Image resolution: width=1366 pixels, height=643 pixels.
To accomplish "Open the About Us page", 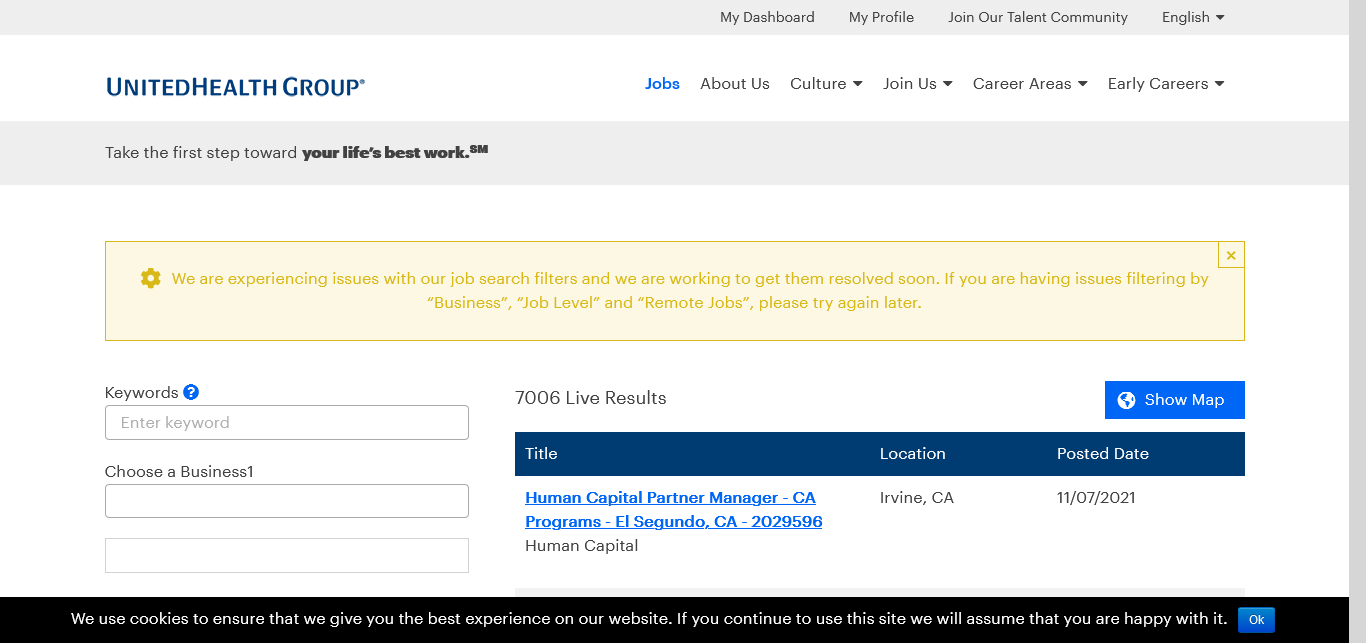I will point(735,84).
